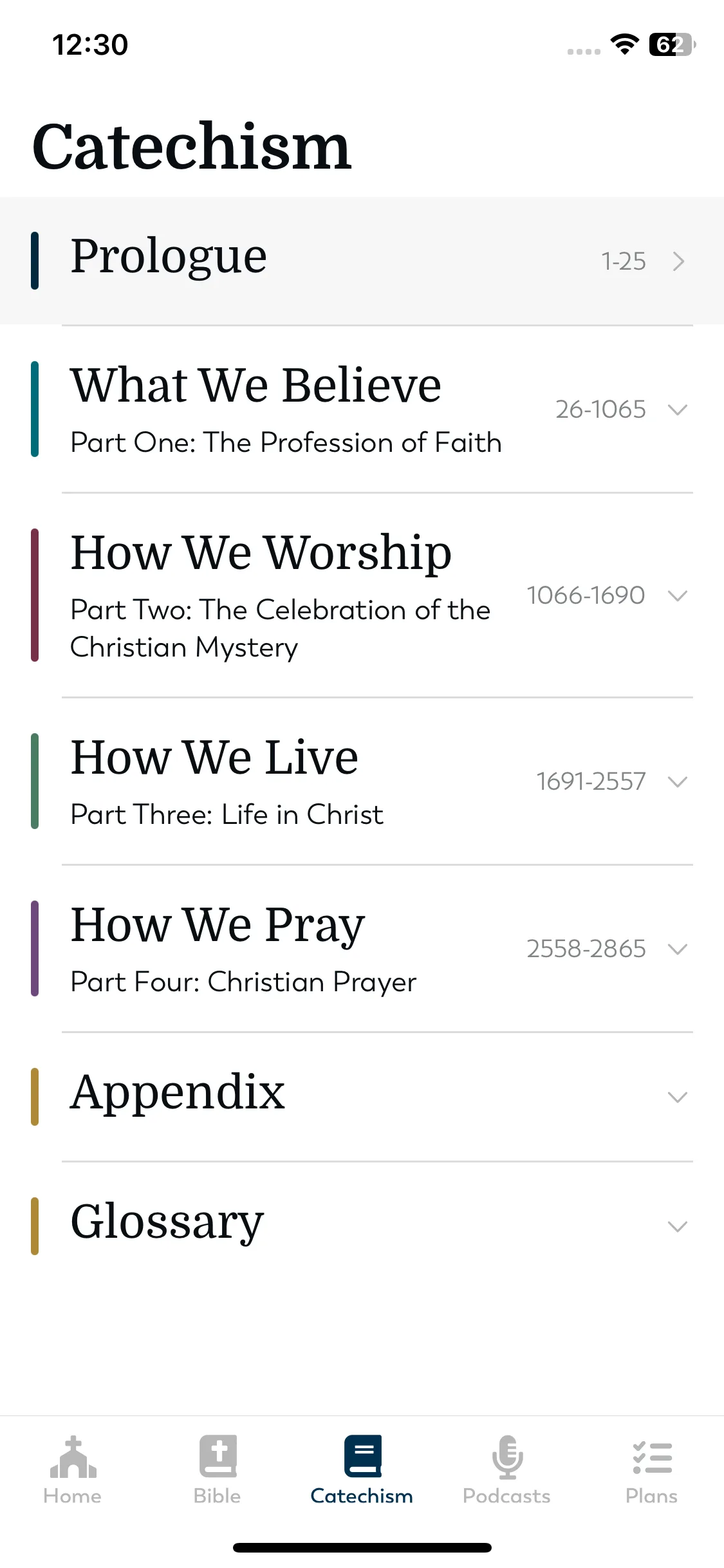Switch to the Podcasts tab label

pos(506,1496)
